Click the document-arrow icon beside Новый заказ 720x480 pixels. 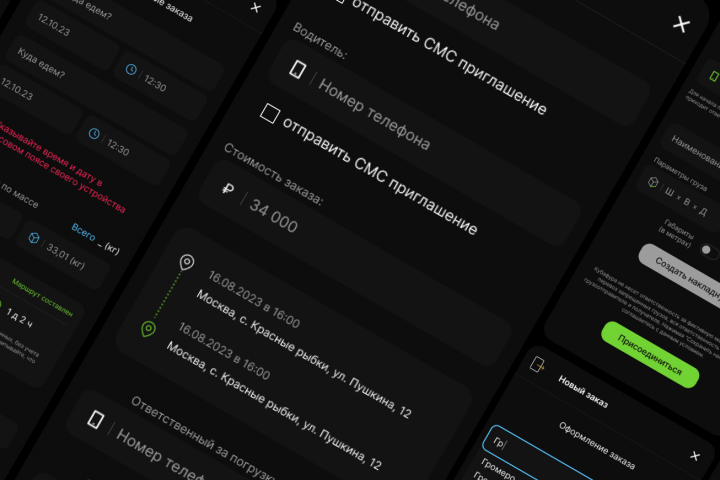tap(537, 364)
